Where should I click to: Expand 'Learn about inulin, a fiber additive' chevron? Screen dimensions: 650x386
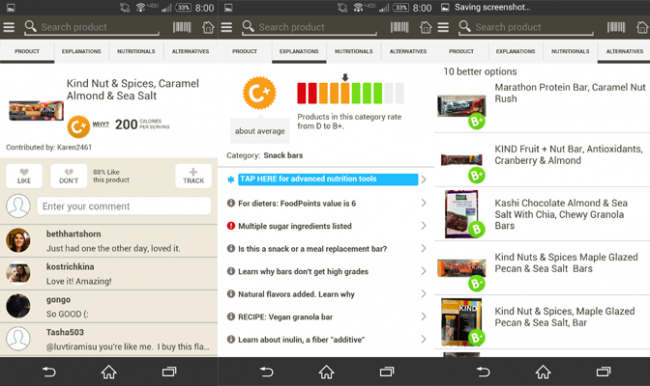[424, 339]
